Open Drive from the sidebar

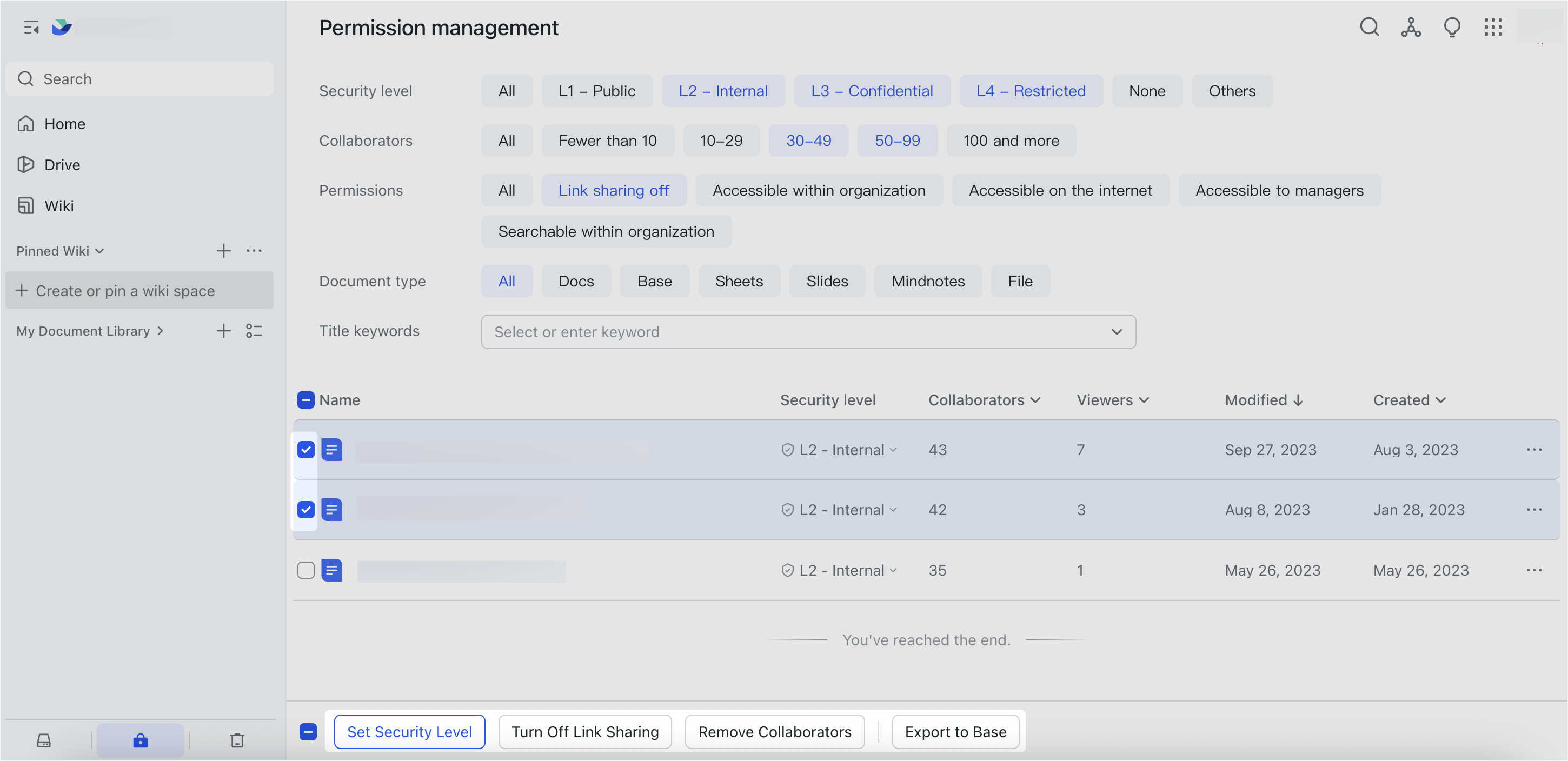(139, 165)
